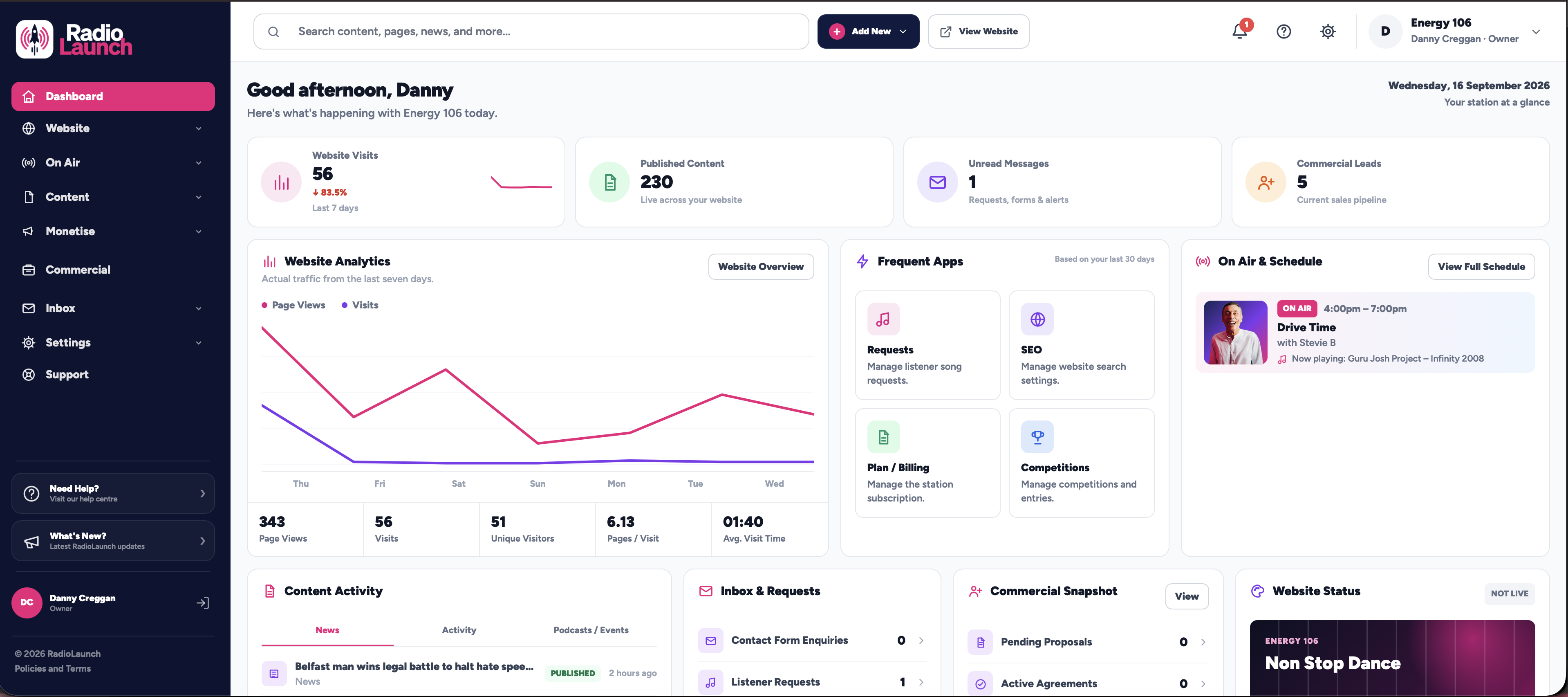The height and width of the screenshot is (697, 1568).
Task: Open Requests app music note icon
Action: pos(883,319)
